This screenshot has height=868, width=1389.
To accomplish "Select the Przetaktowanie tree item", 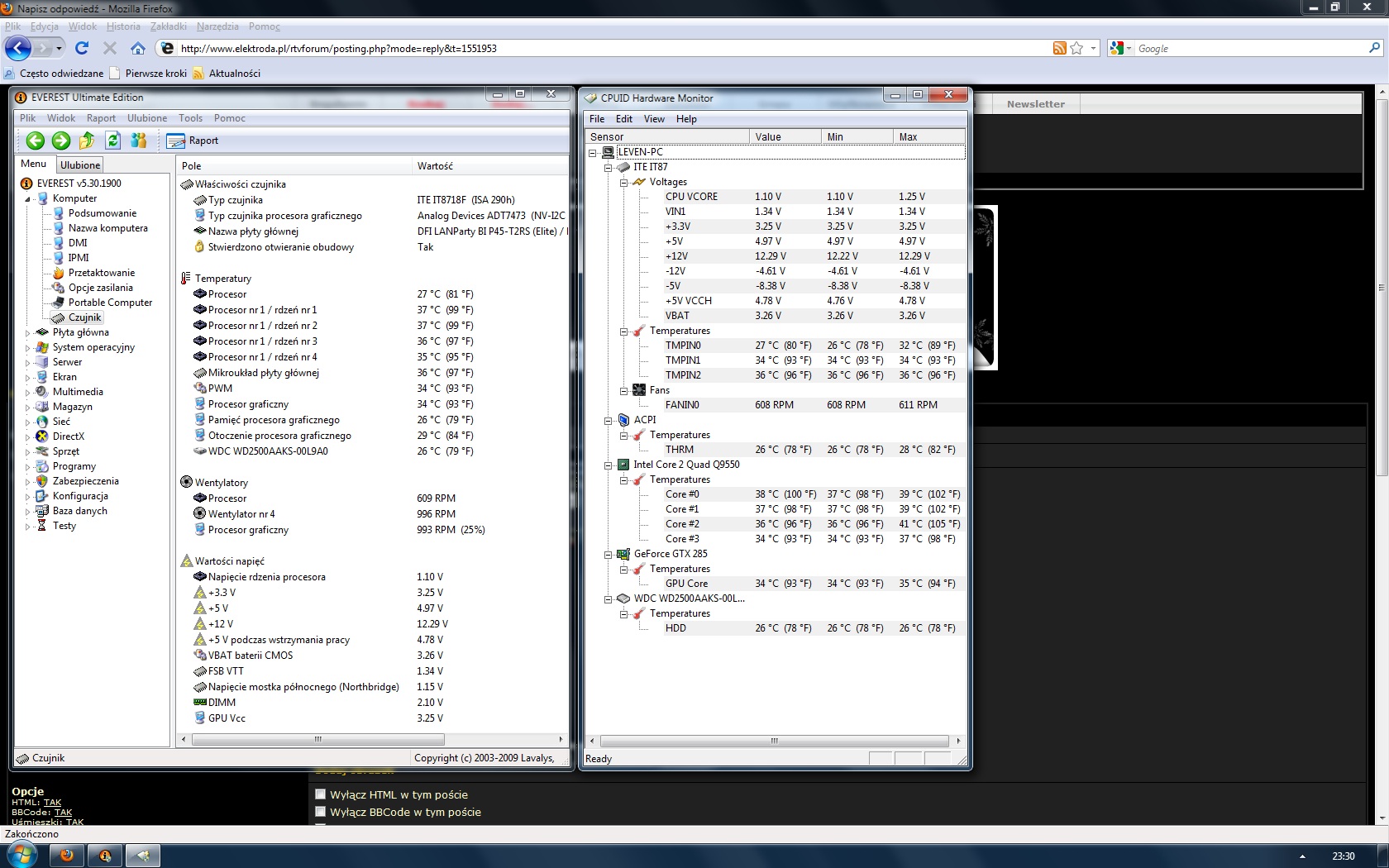I will pyautogui.click(x=102, y=273).
